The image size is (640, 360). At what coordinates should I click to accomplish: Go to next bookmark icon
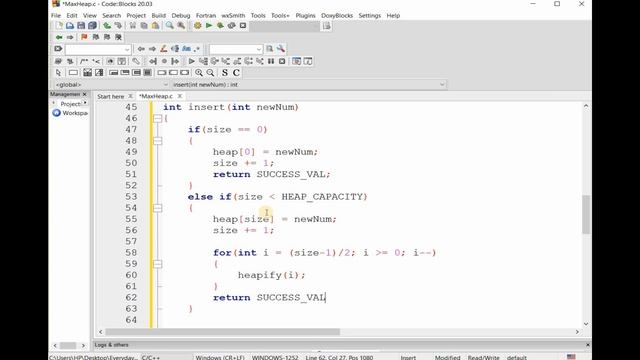107,37
